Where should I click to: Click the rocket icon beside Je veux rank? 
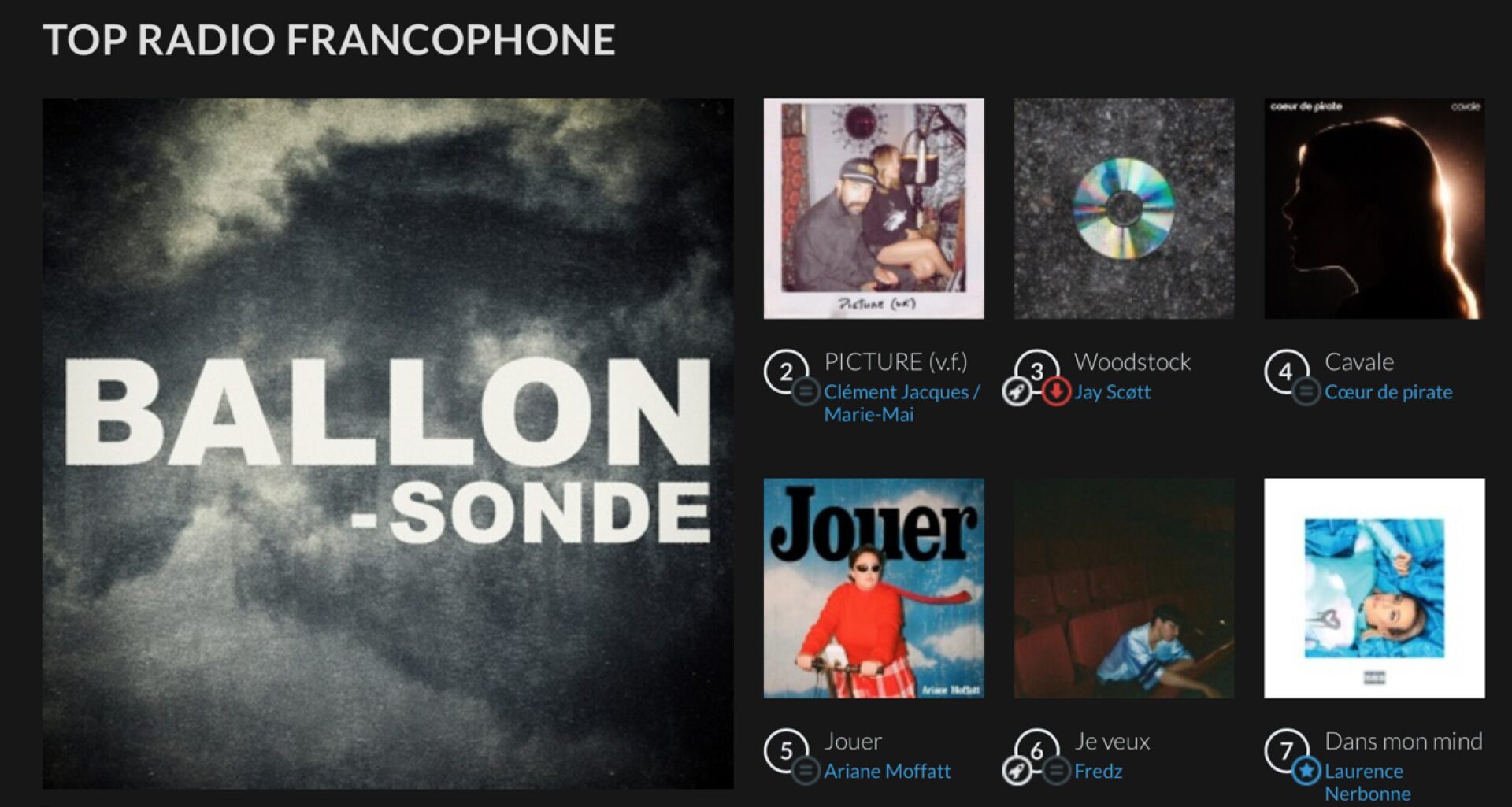(x=1016, y=770)
